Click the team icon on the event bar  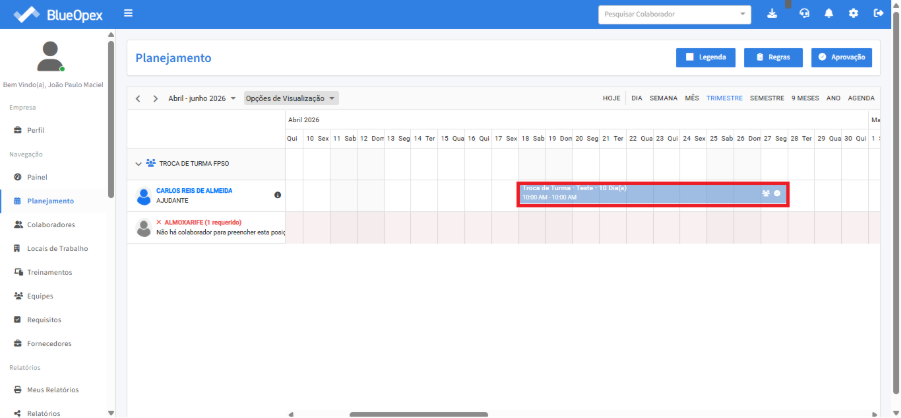(765, 193)
